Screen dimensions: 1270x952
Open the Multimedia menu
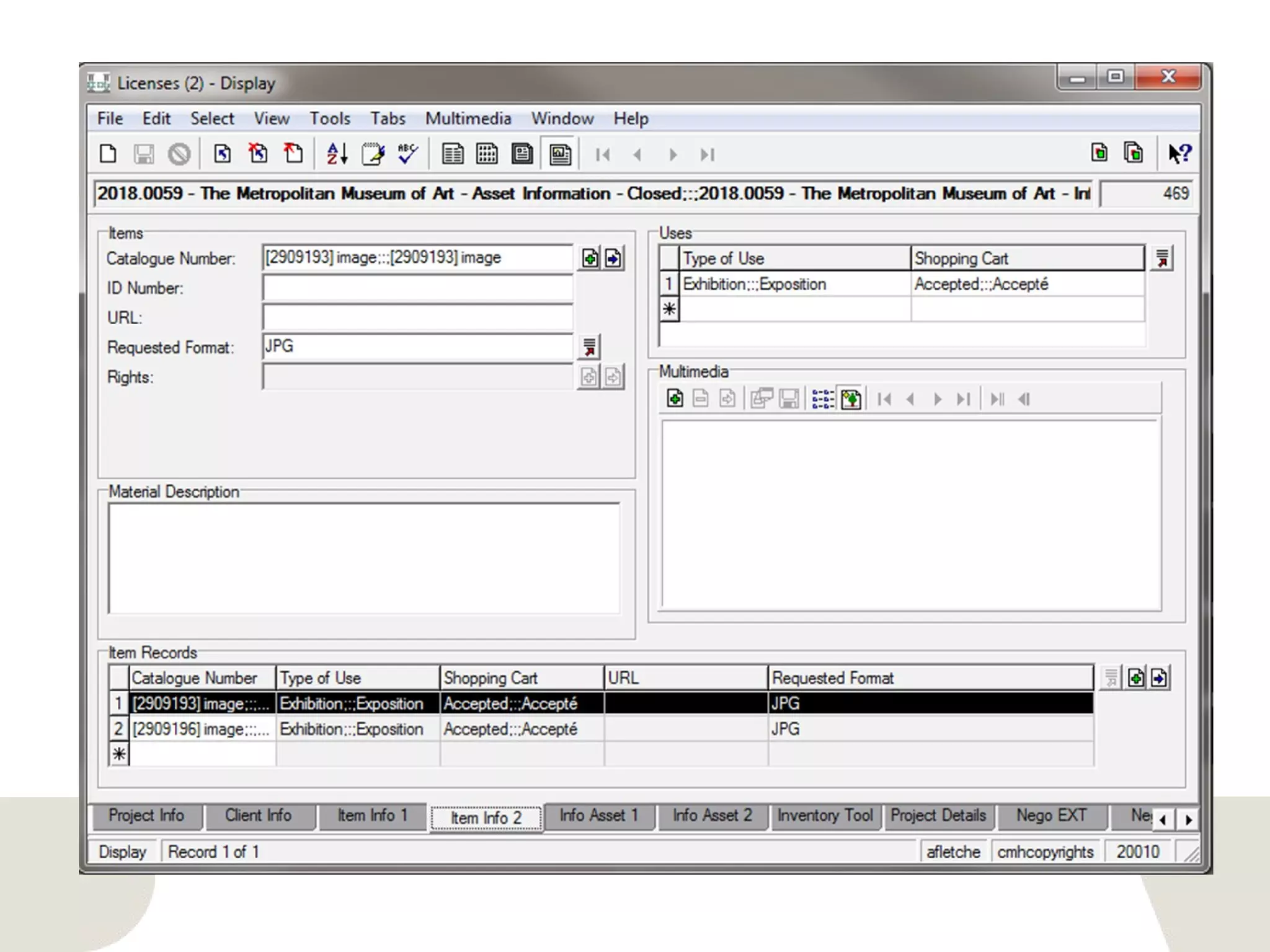(x=468, y=118)
